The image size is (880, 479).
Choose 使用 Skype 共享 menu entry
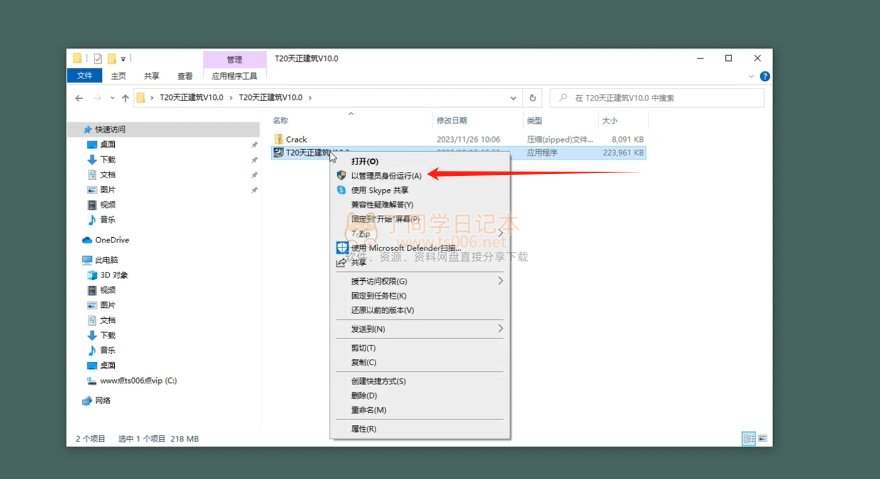click(420, 190)
